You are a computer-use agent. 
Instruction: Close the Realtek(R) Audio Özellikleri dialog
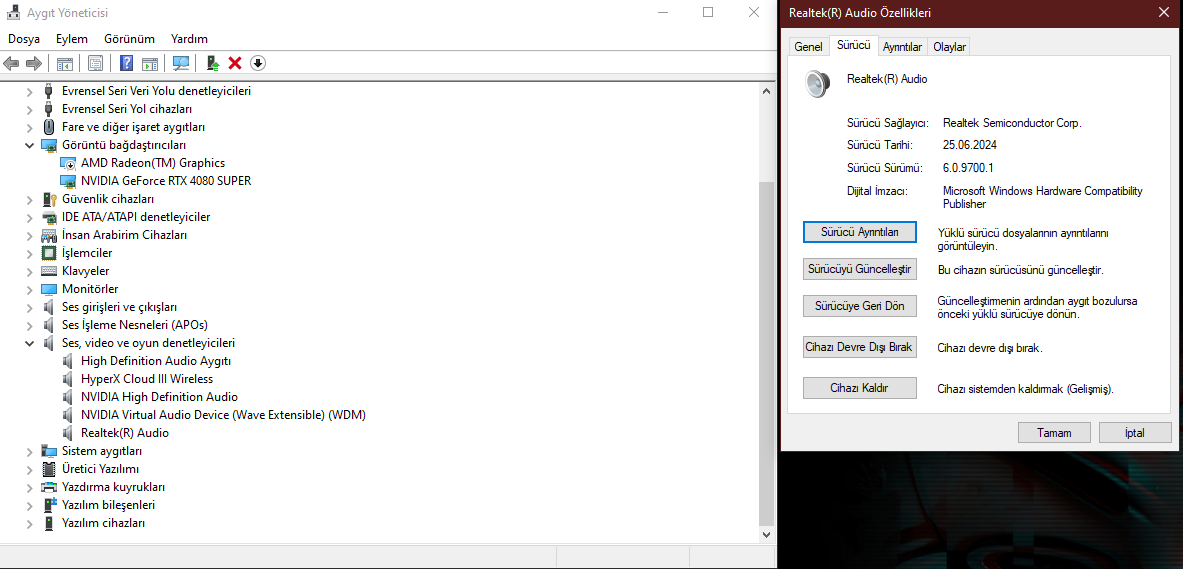pos(1163,12)
